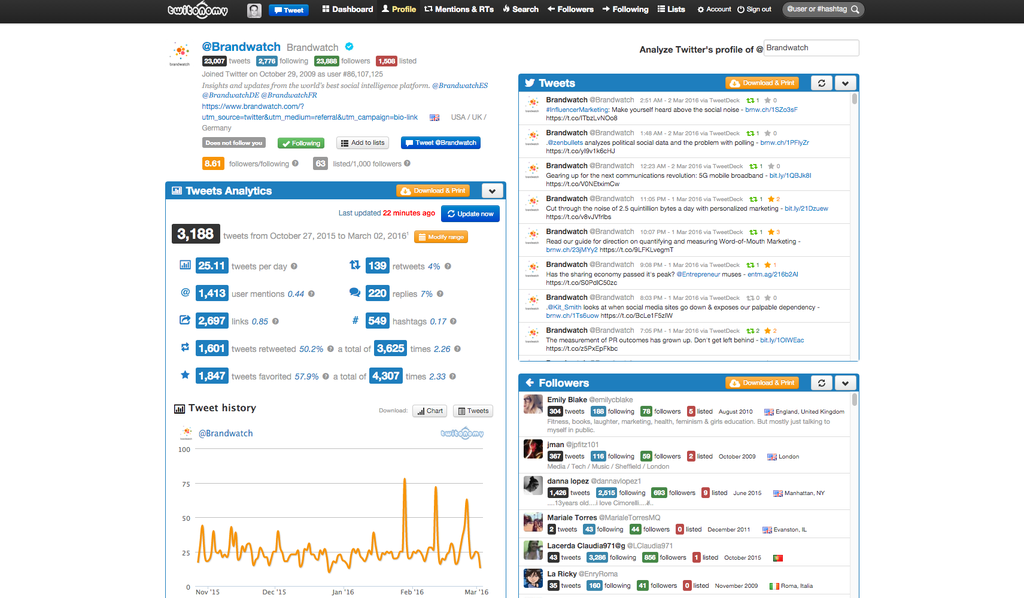This screenshot has height=598, width=1024.
Task: Refresh the Tweets panel with the reload icon
Action: [x=820, y=83]
